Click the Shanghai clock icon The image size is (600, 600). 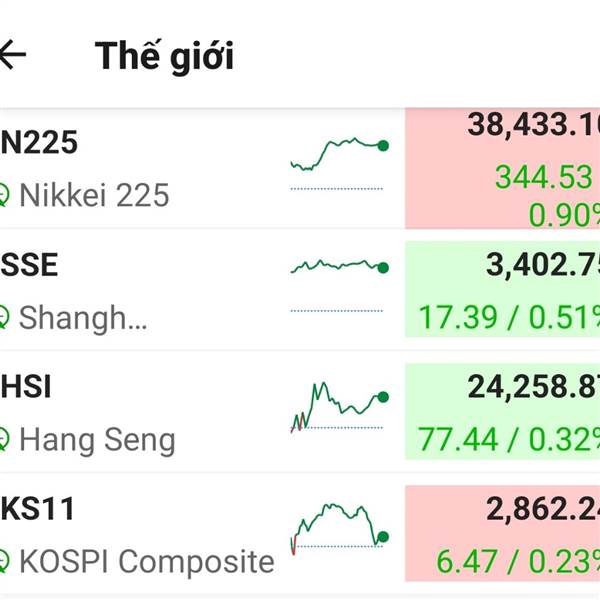click(4, 317)
